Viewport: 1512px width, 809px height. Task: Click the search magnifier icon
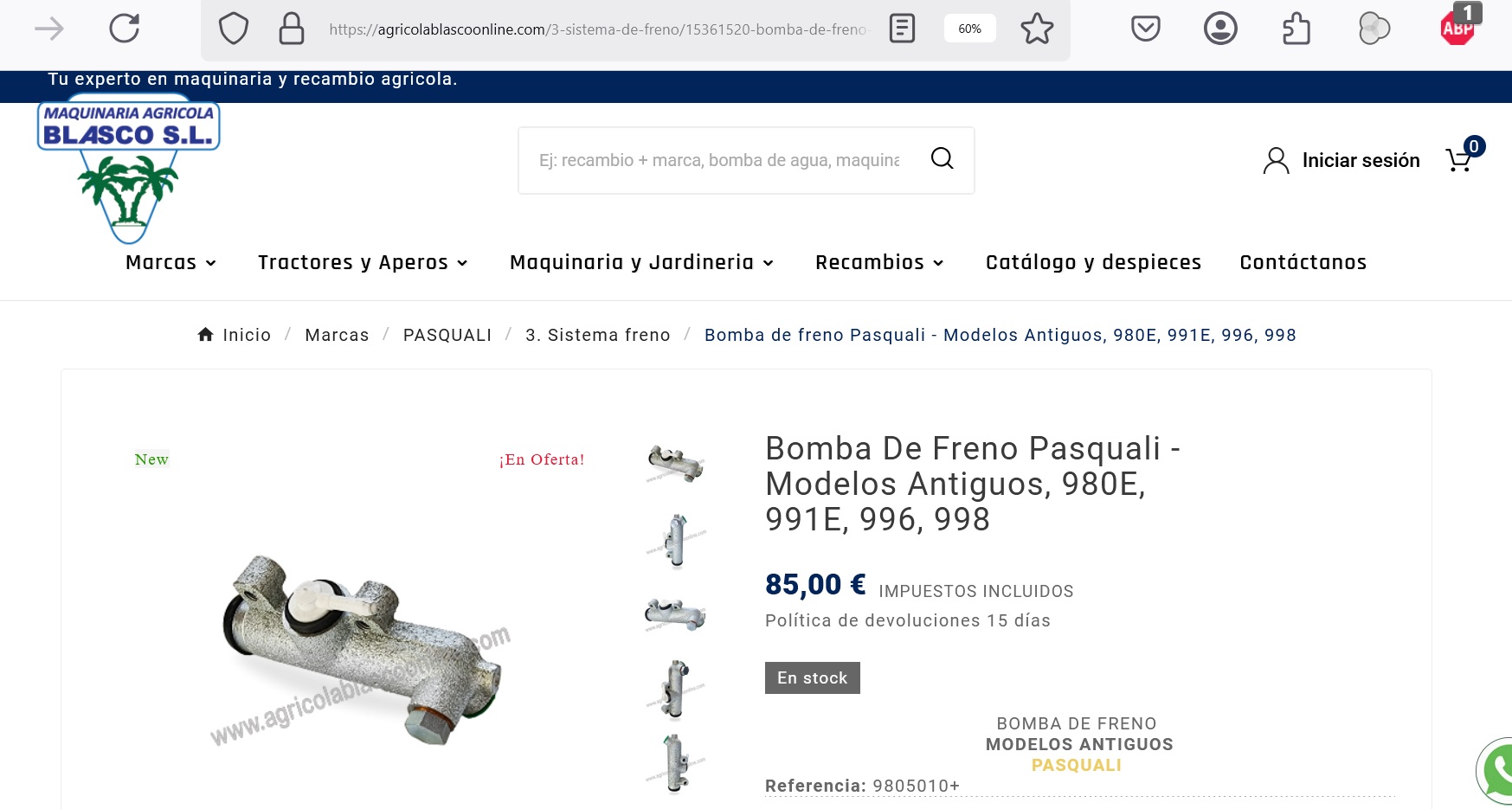[942, 158]
